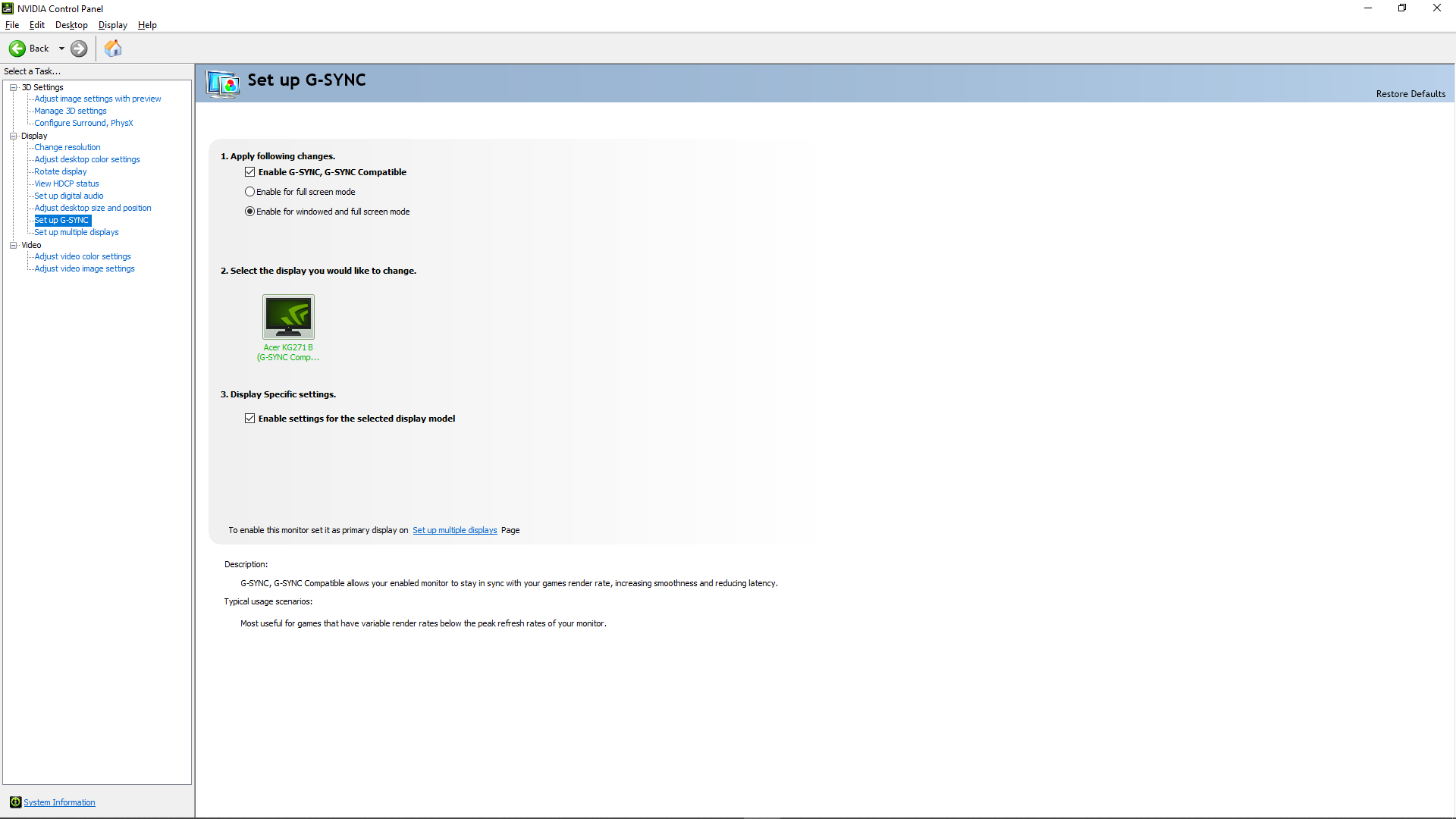The image size is (1456, 819).
Task: Close the NVIDIA Control Panel window
Action: [x=1437, y=8]
